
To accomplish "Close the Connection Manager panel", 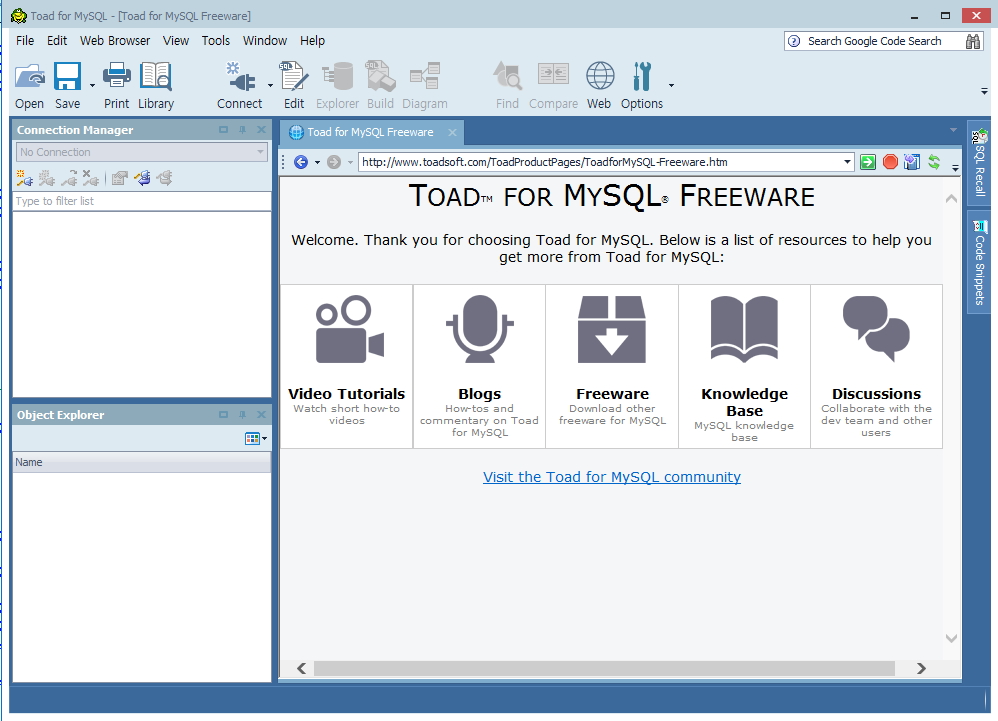I will 261,130.
